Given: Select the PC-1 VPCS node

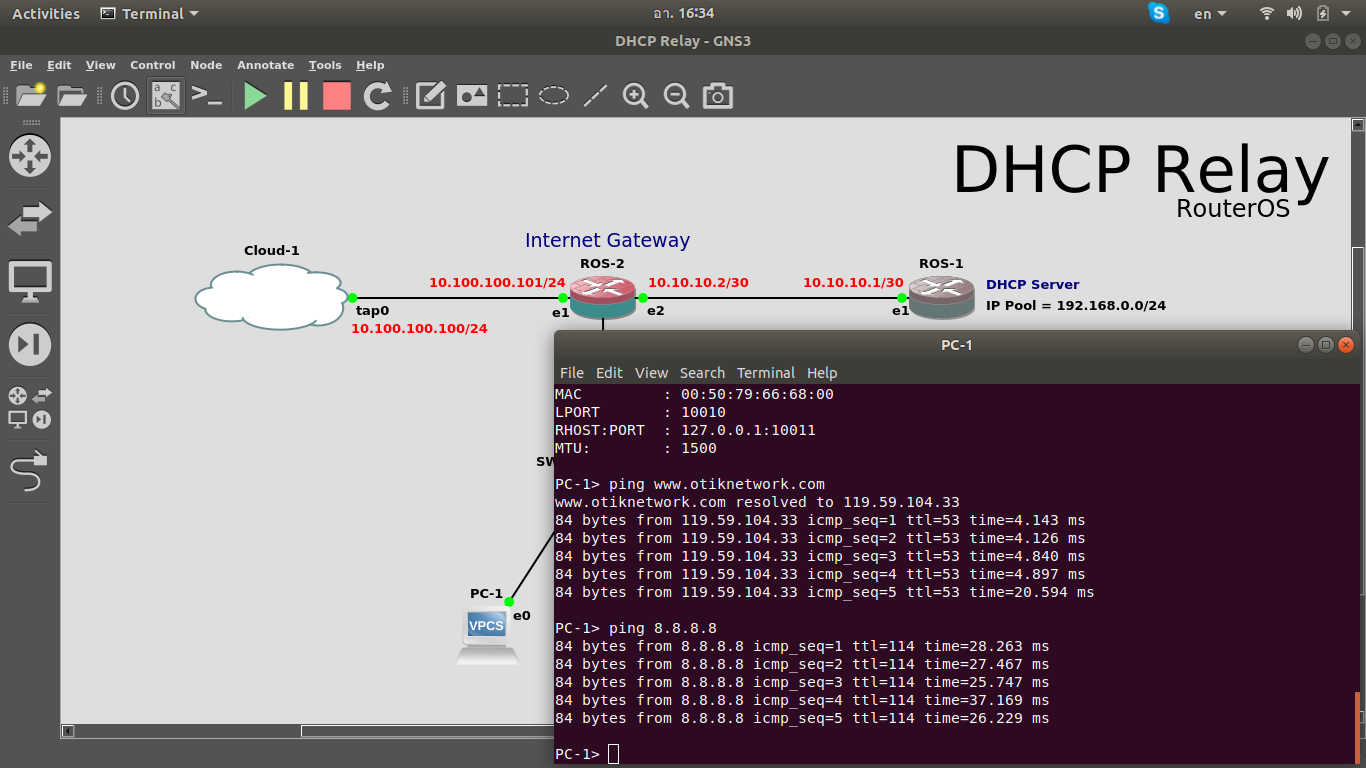Looking at the screenshot, I should tap(487, 637).
